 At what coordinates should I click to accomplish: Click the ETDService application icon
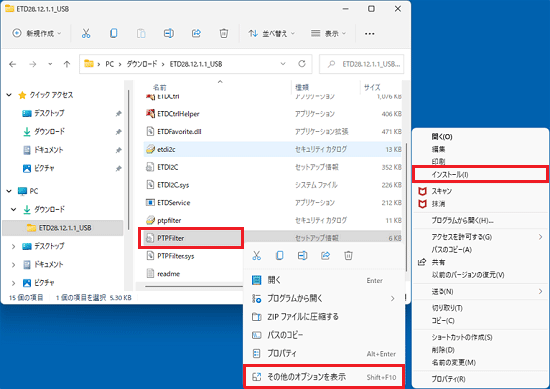click(150, 202)
